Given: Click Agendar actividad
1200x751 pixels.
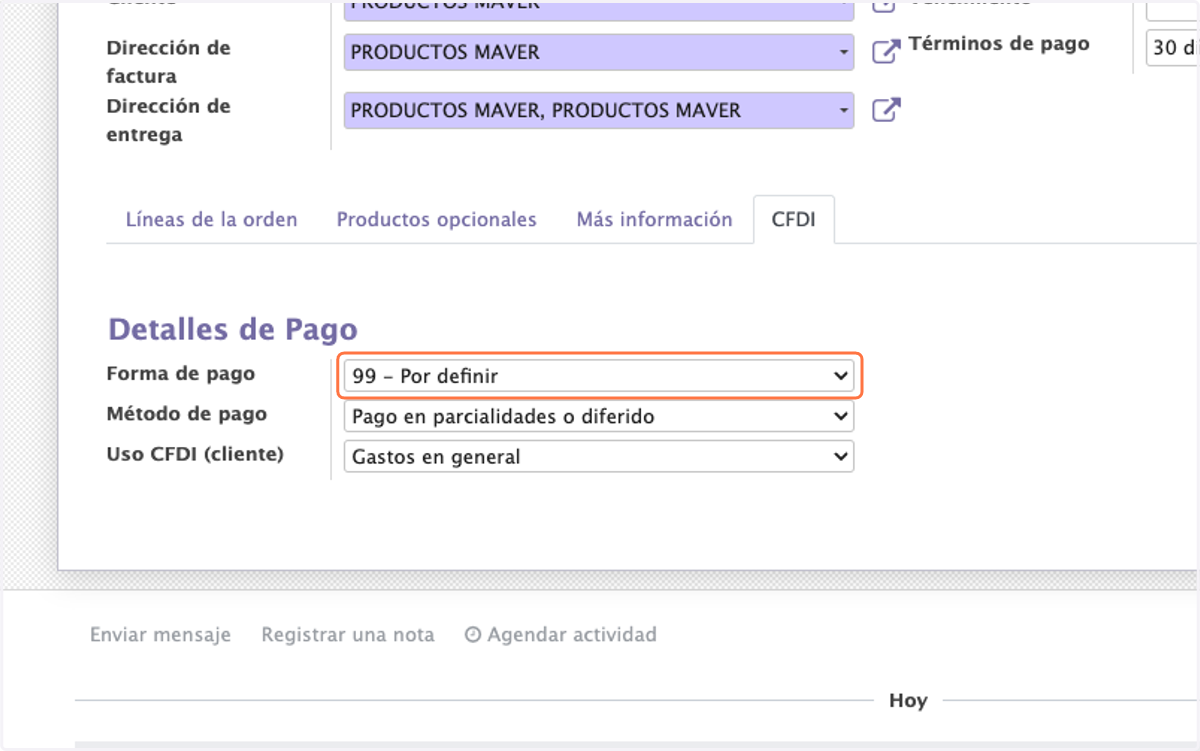Looking at the screenshot, I should pos(561,635).
